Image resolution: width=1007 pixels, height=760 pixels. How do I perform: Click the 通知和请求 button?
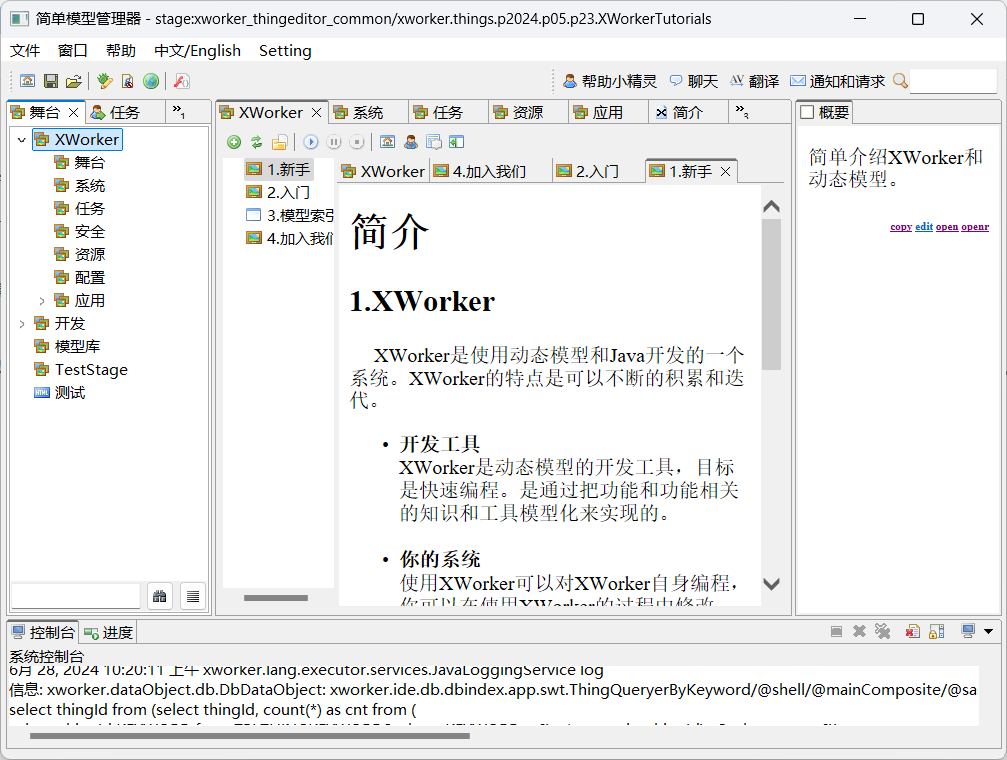pos(837,81)
